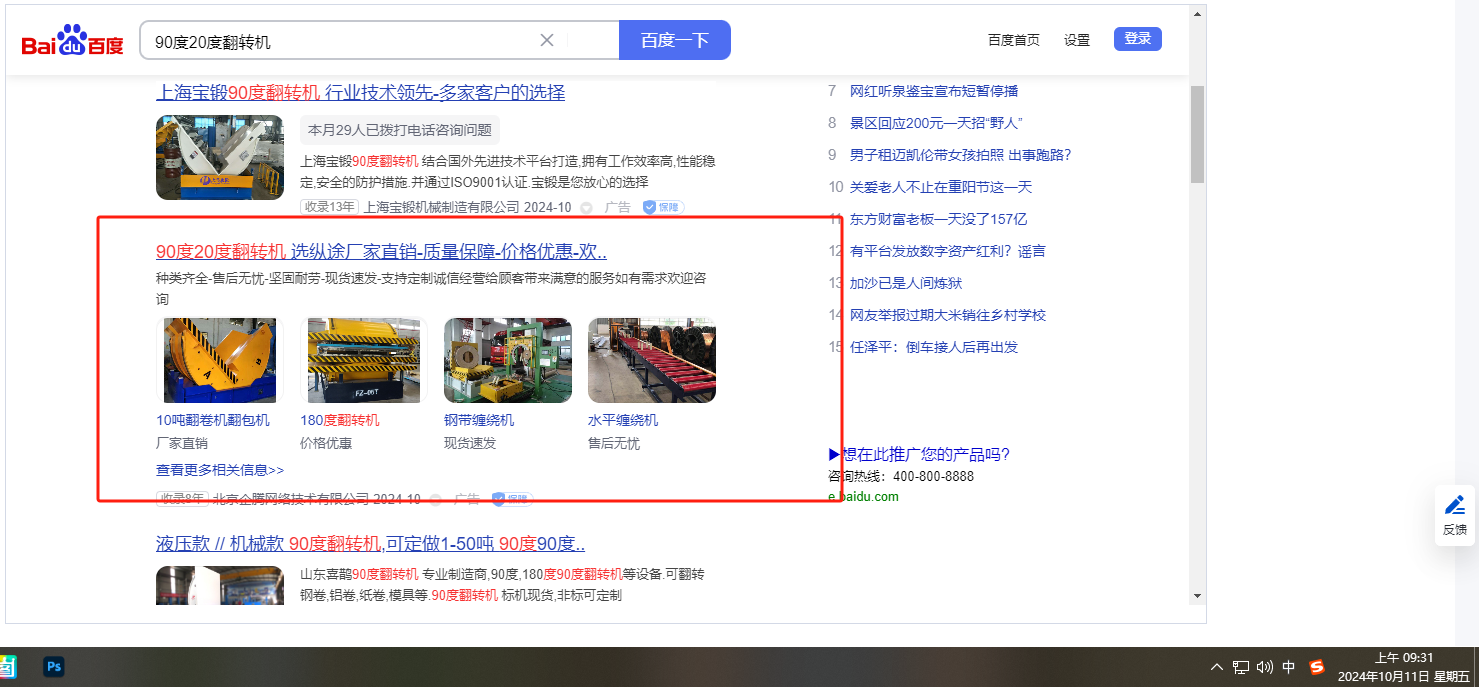Open result 90度20度翻转机 选纵途厂家直销
This screenshot has width=1479, height=687.
click(x=381, y=251)
